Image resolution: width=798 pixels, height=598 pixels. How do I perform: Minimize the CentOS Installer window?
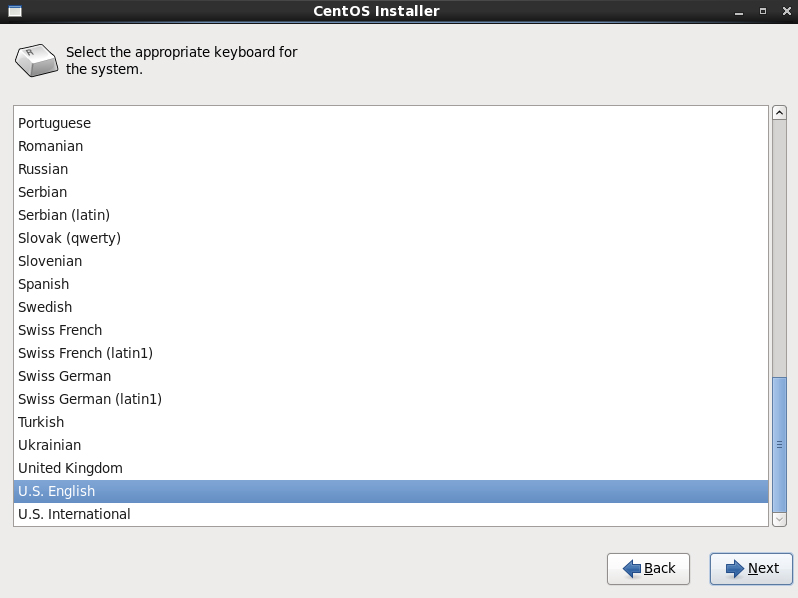point(739,11)
